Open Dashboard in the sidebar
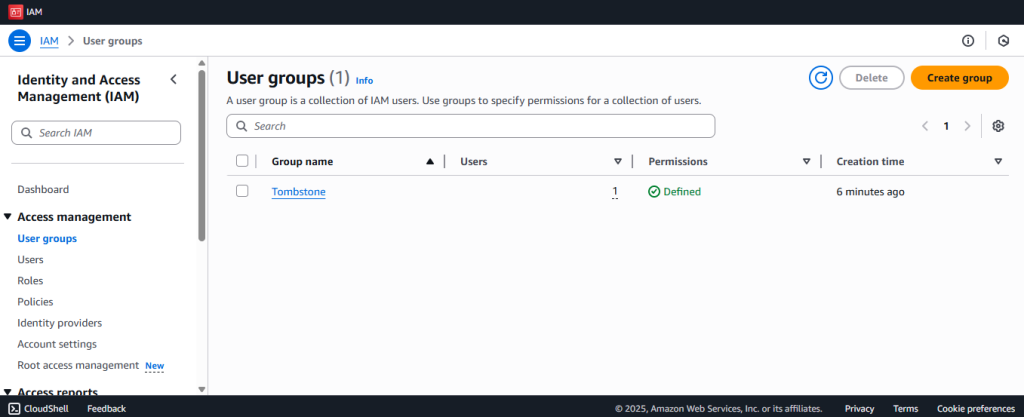Screen dimensions: 1024x417 click(43, 189)
